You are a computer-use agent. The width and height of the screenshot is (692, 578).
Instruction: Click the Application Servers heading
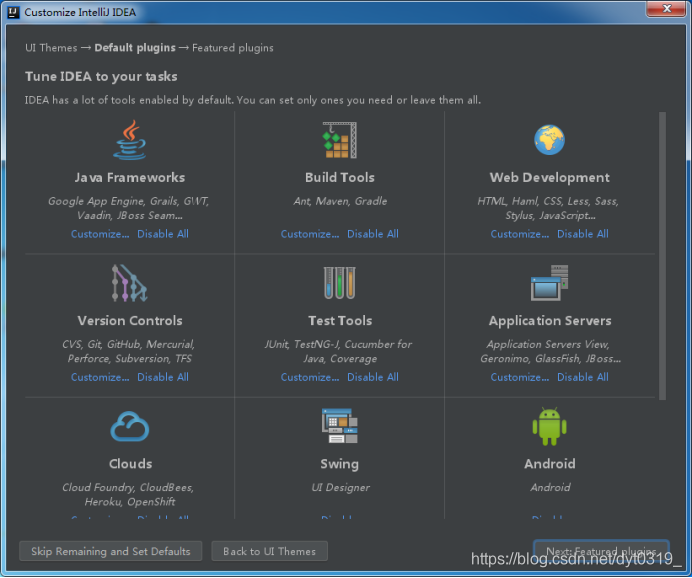tap(549, 321)
